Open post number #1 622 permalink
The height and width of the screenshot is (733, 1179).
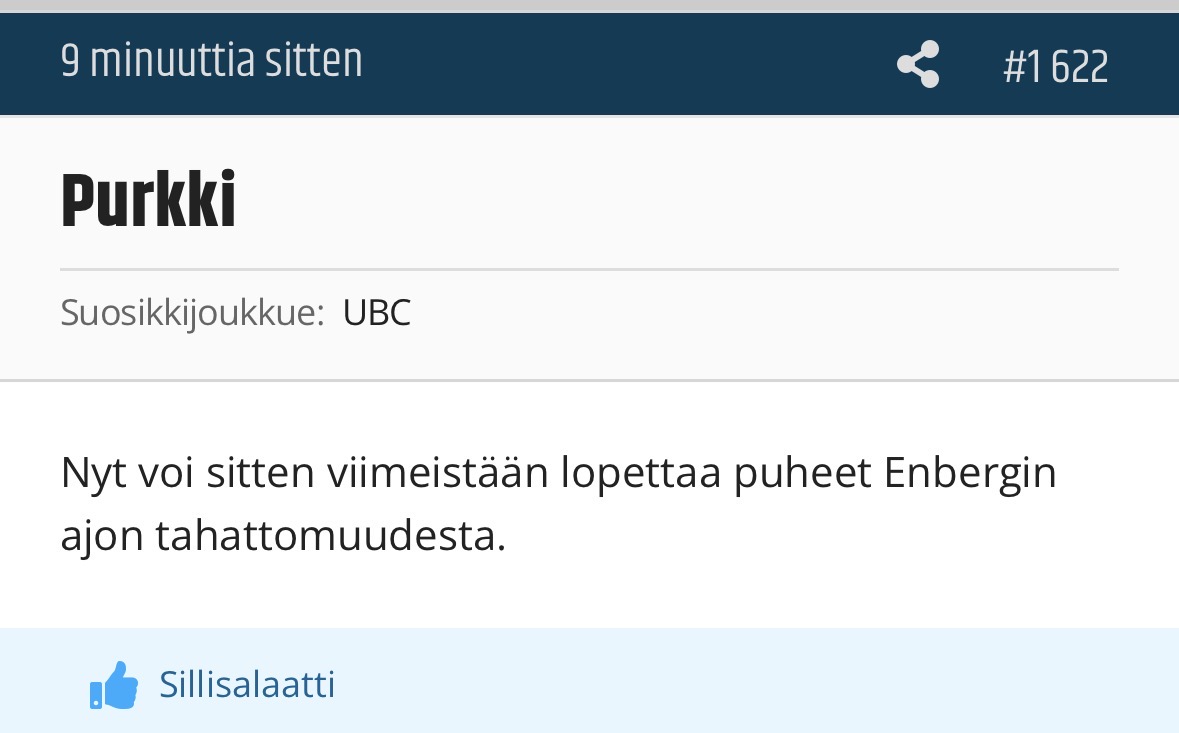[x=1055, y=67]
